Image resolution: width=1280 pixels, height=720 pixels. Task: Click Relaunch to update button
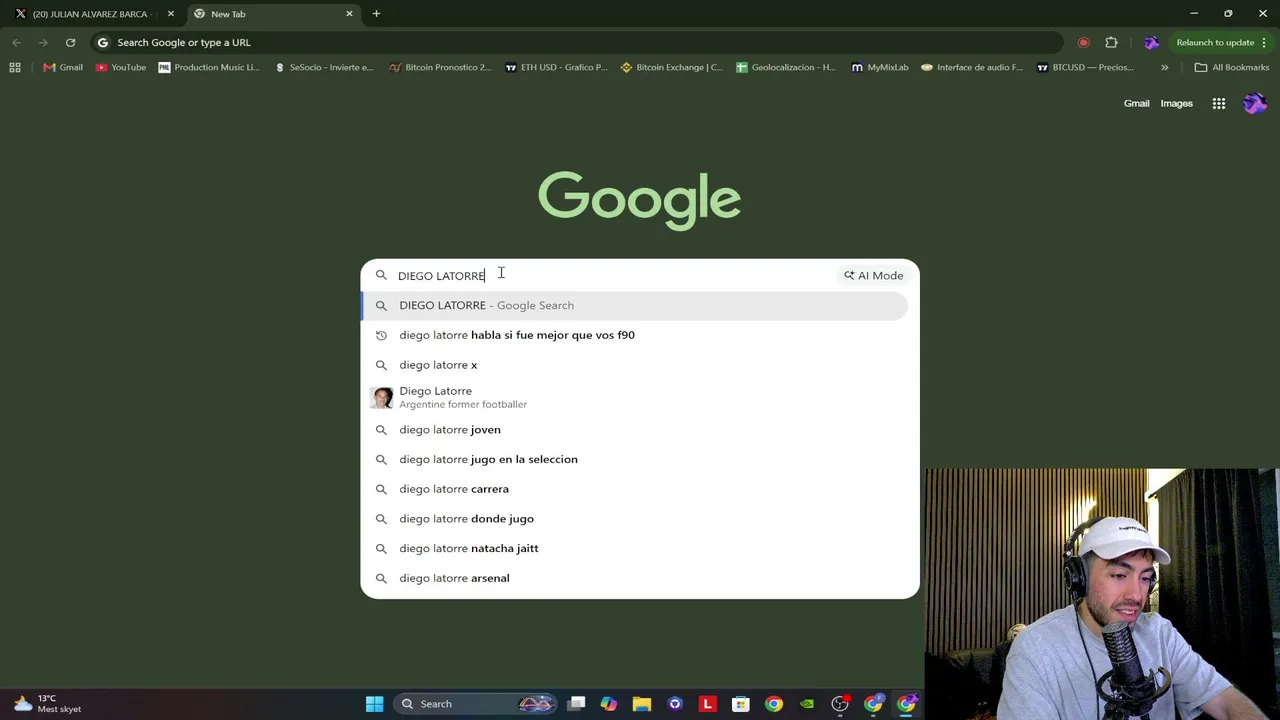click(x=1215, y=42)
